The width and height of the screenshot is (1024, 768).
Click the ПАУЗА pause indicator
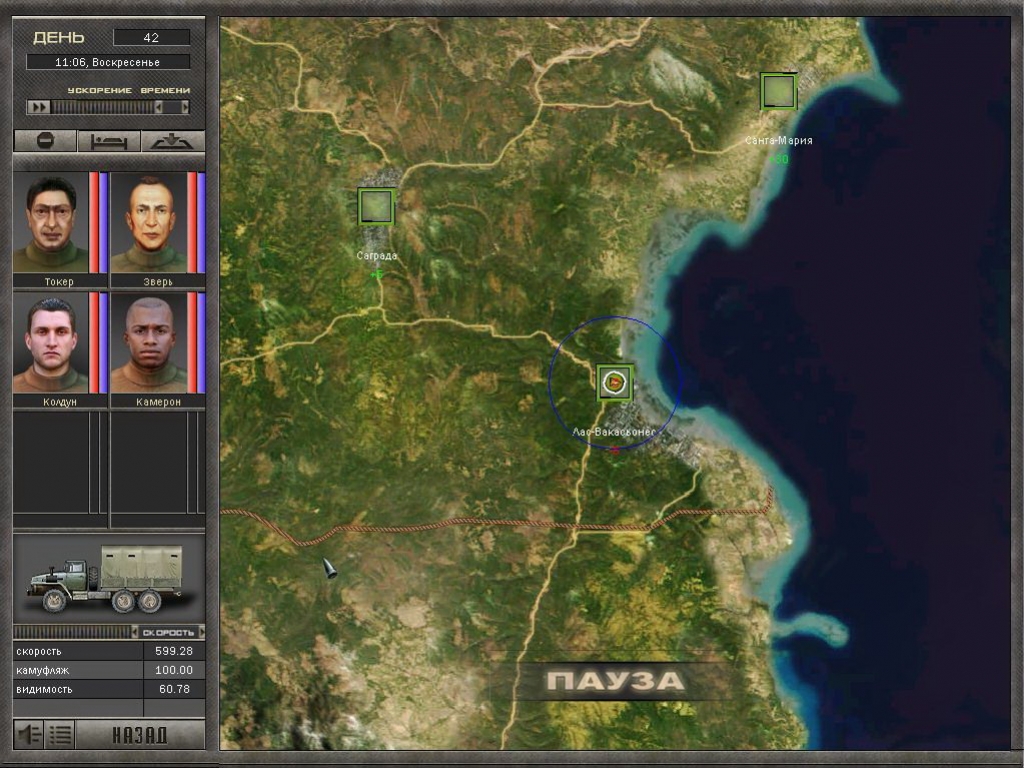[x=615, y=681]
